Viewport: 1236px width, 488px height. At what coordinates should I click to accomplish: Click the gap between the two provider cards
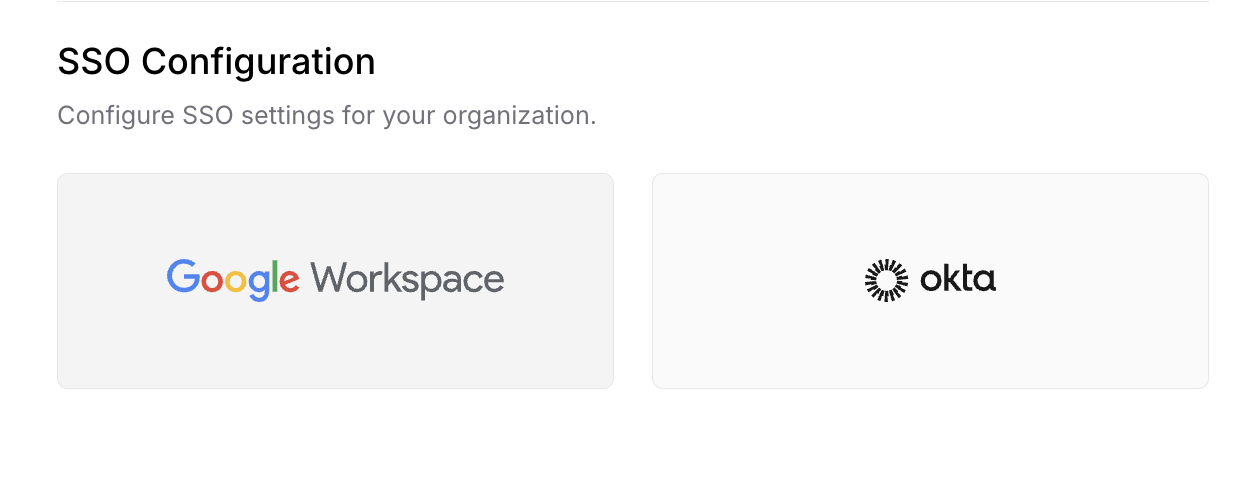pos(633,280)
